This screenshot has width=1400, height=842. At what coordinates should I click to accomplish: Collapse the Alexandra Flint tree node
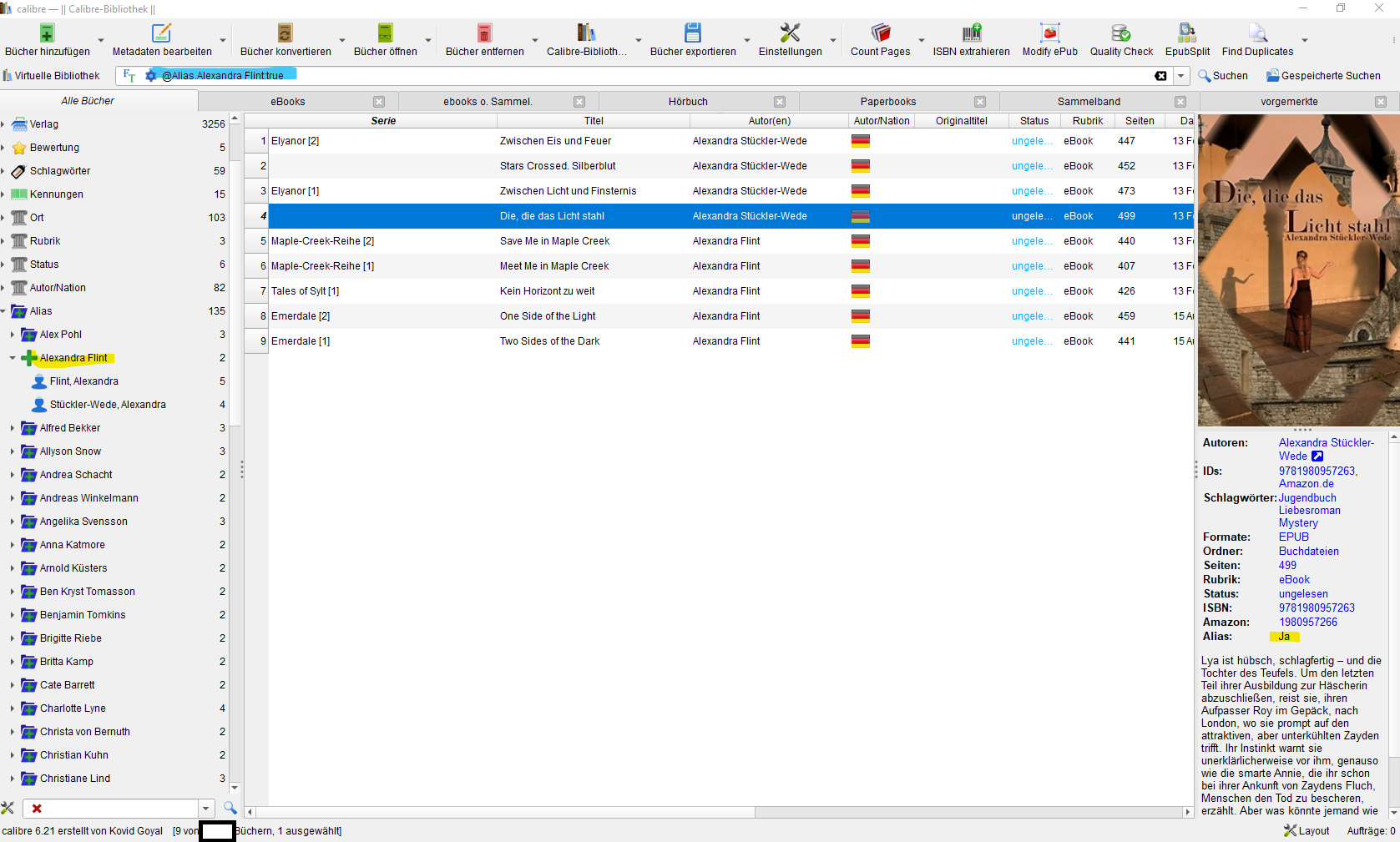(13, 358)
